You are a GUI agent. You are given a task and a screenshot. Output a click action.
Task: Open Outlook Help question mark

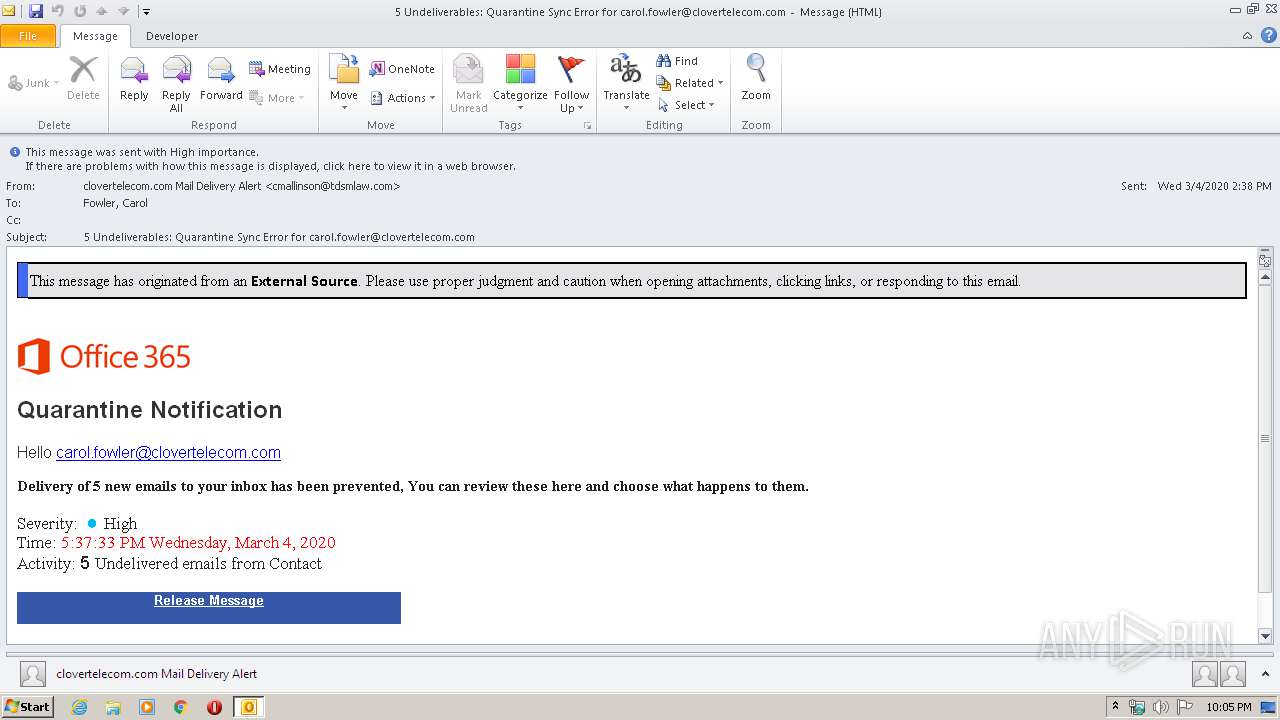pos(1268,35)
